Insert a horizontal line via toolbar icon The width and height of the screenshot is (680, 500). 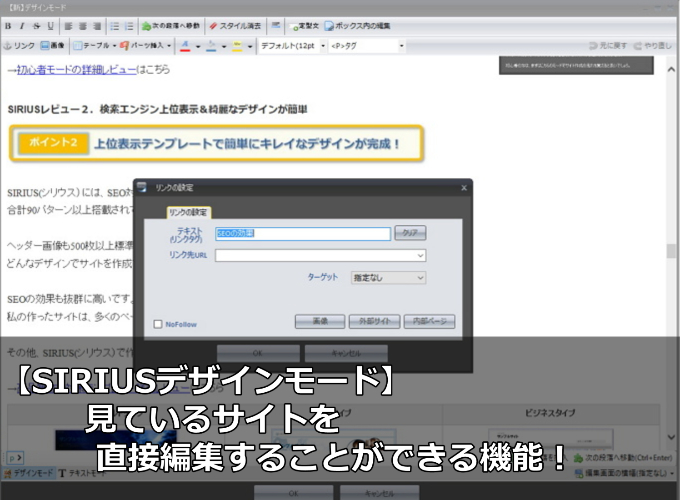coord(275,26)
